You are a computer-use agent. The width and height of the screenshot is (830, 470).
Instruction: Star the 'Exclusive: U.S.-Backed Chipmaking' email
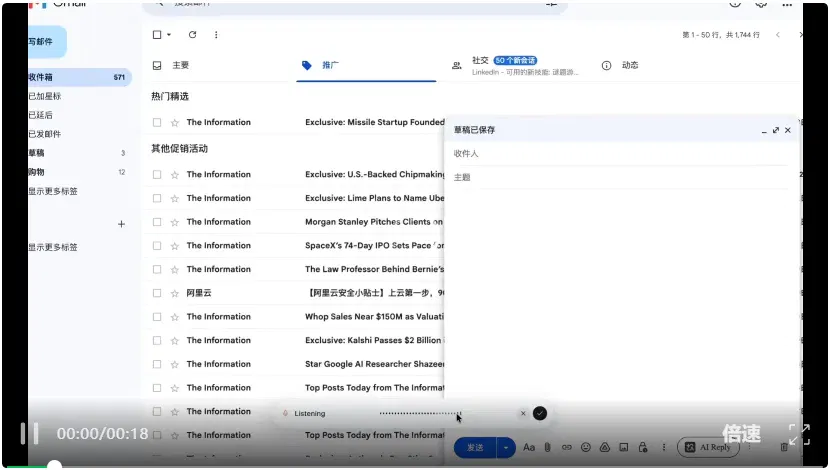175,175
